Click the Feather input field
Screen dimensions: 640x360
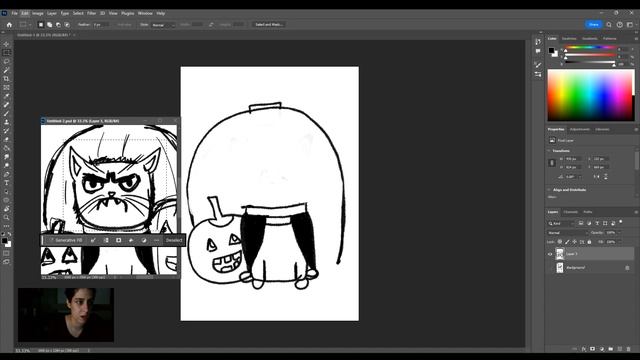tap(100, 25)
